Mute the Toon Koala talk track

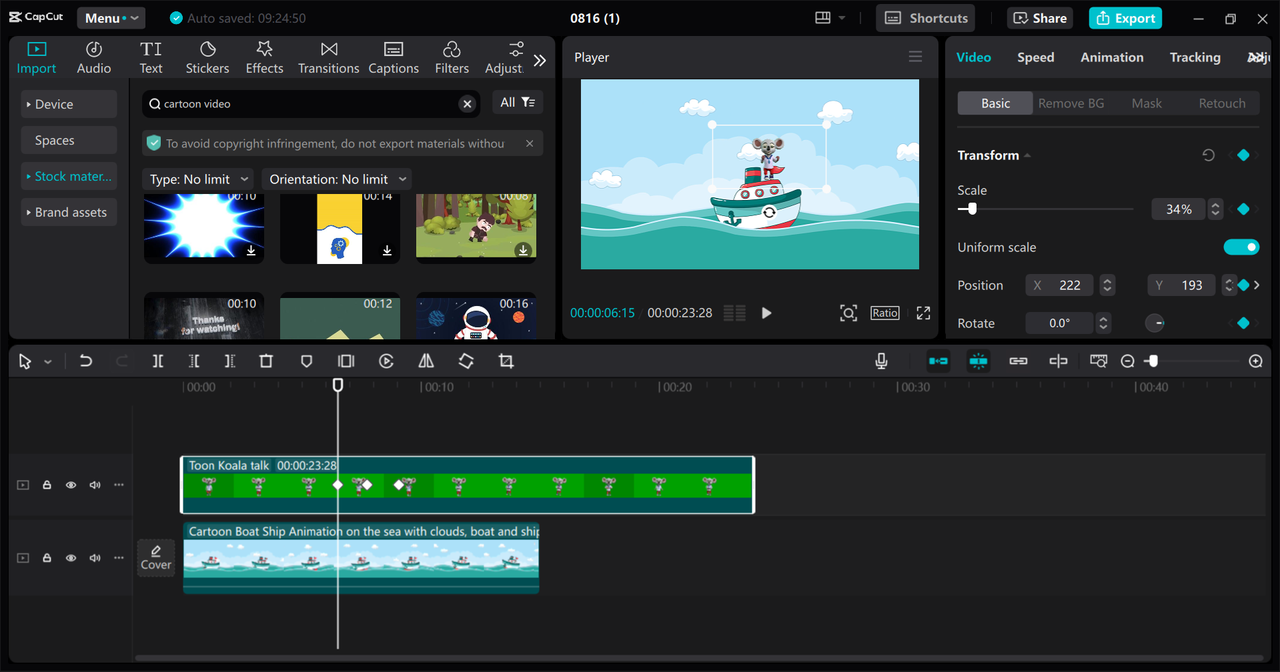coord(95,485)
